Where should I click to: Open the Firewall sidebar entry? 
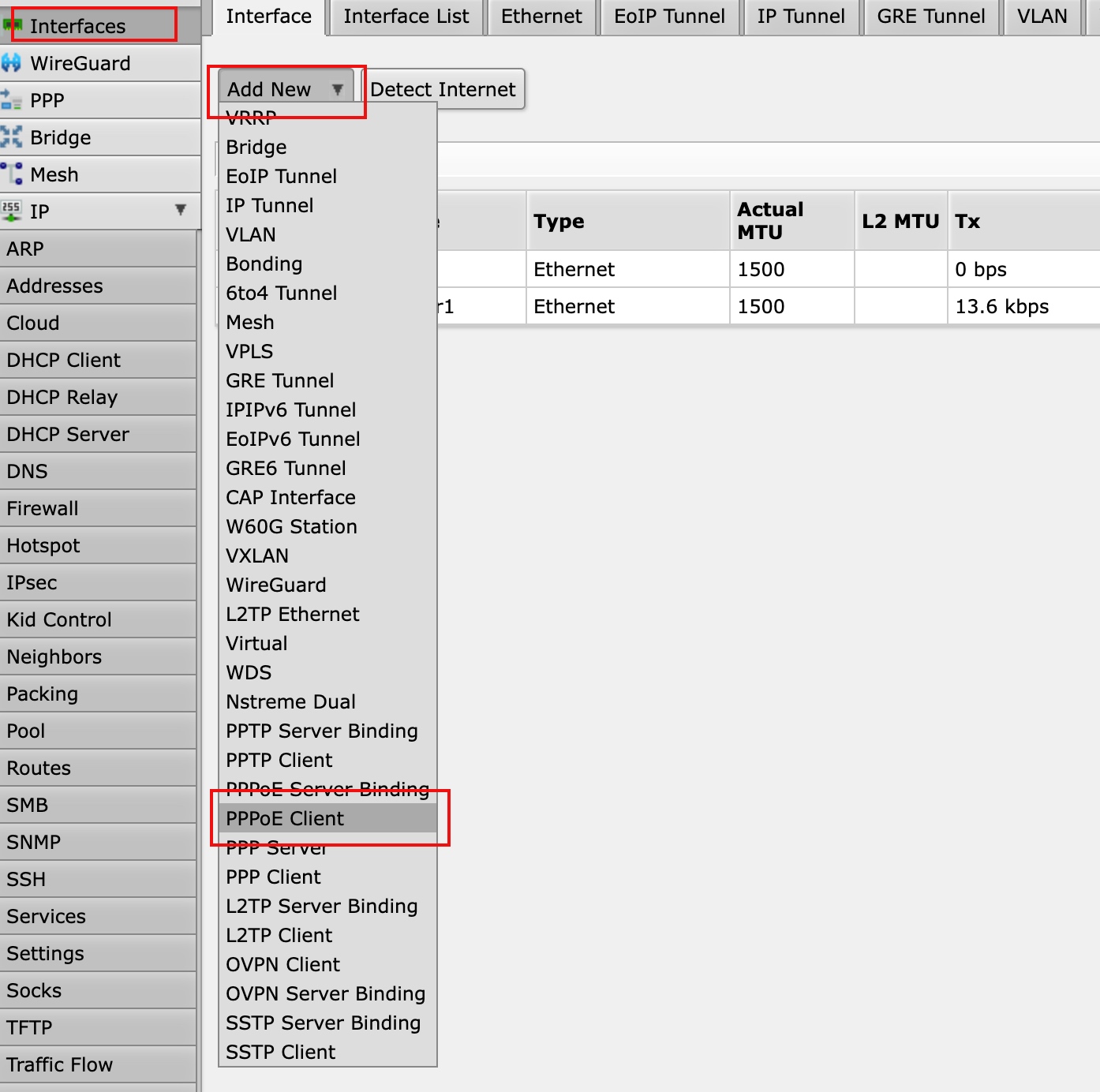point(43,508)
